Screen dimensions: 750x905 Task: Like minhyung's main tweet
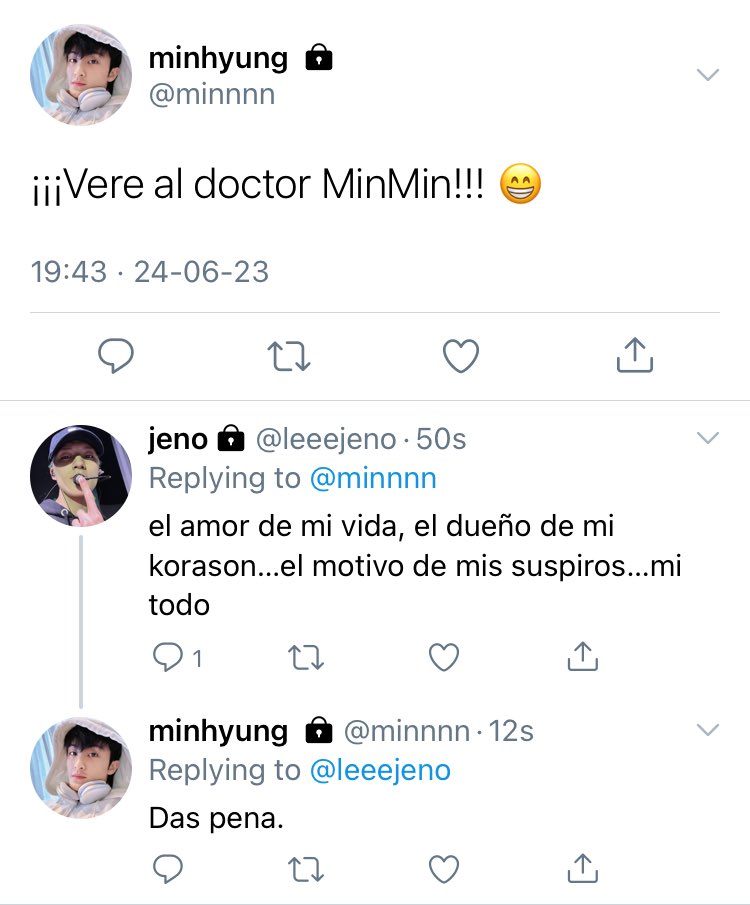(x=461, y=356)
